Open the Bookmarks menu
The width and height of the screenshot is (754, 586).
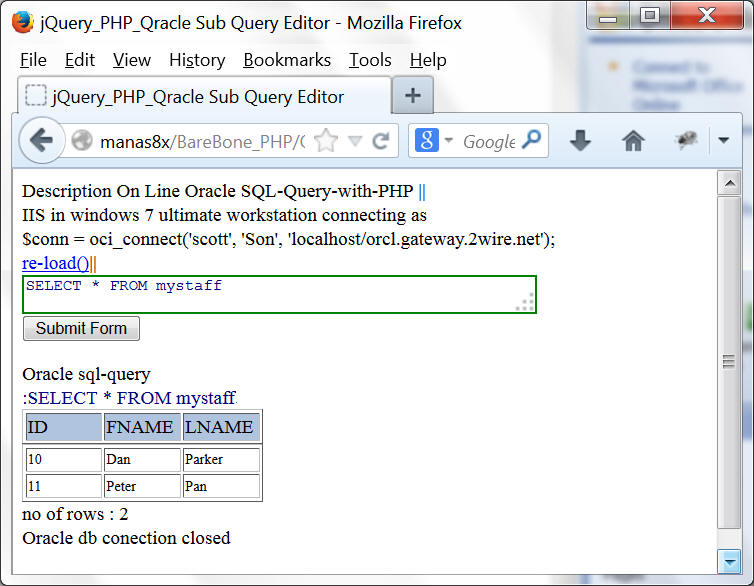[287, 60]
